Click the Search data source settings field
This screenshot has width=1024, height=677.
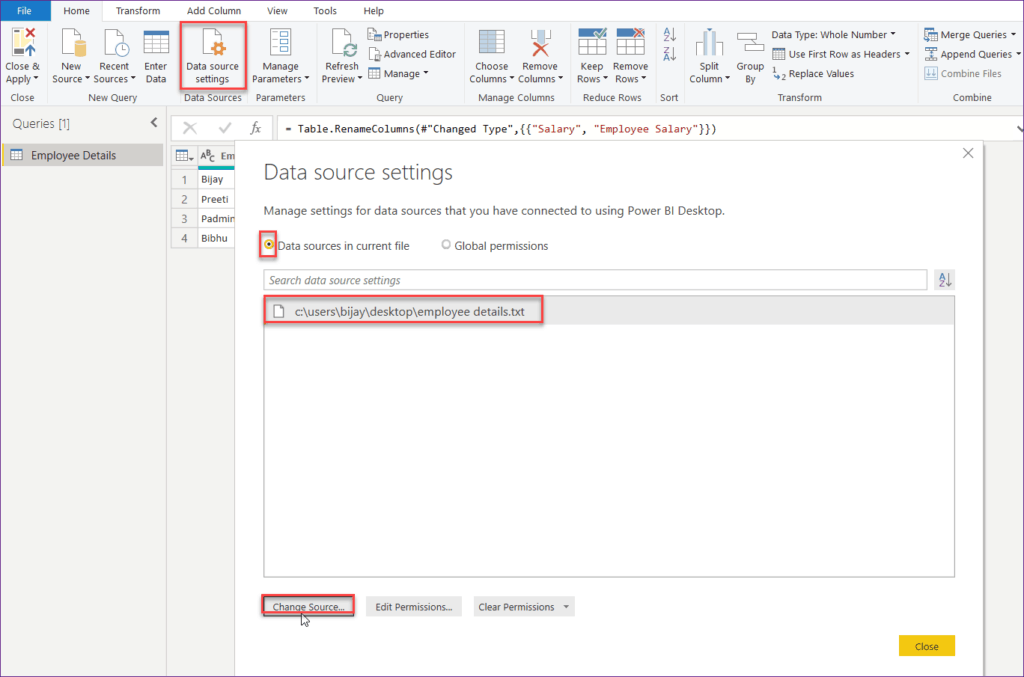click(x=595, y=280)
